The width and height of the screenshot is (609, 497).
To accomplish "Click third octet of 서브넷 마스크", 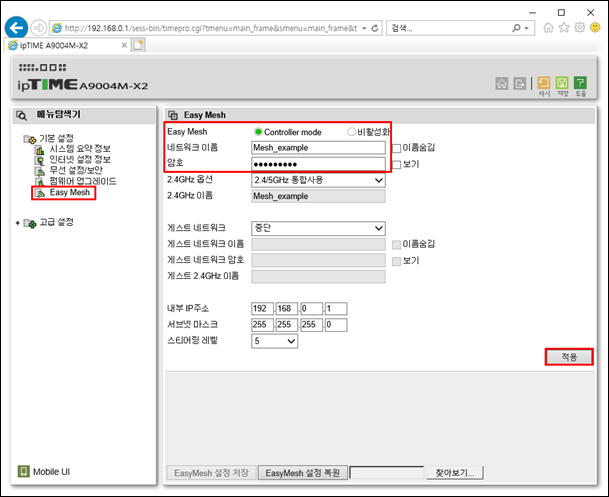I will point(311,325).
